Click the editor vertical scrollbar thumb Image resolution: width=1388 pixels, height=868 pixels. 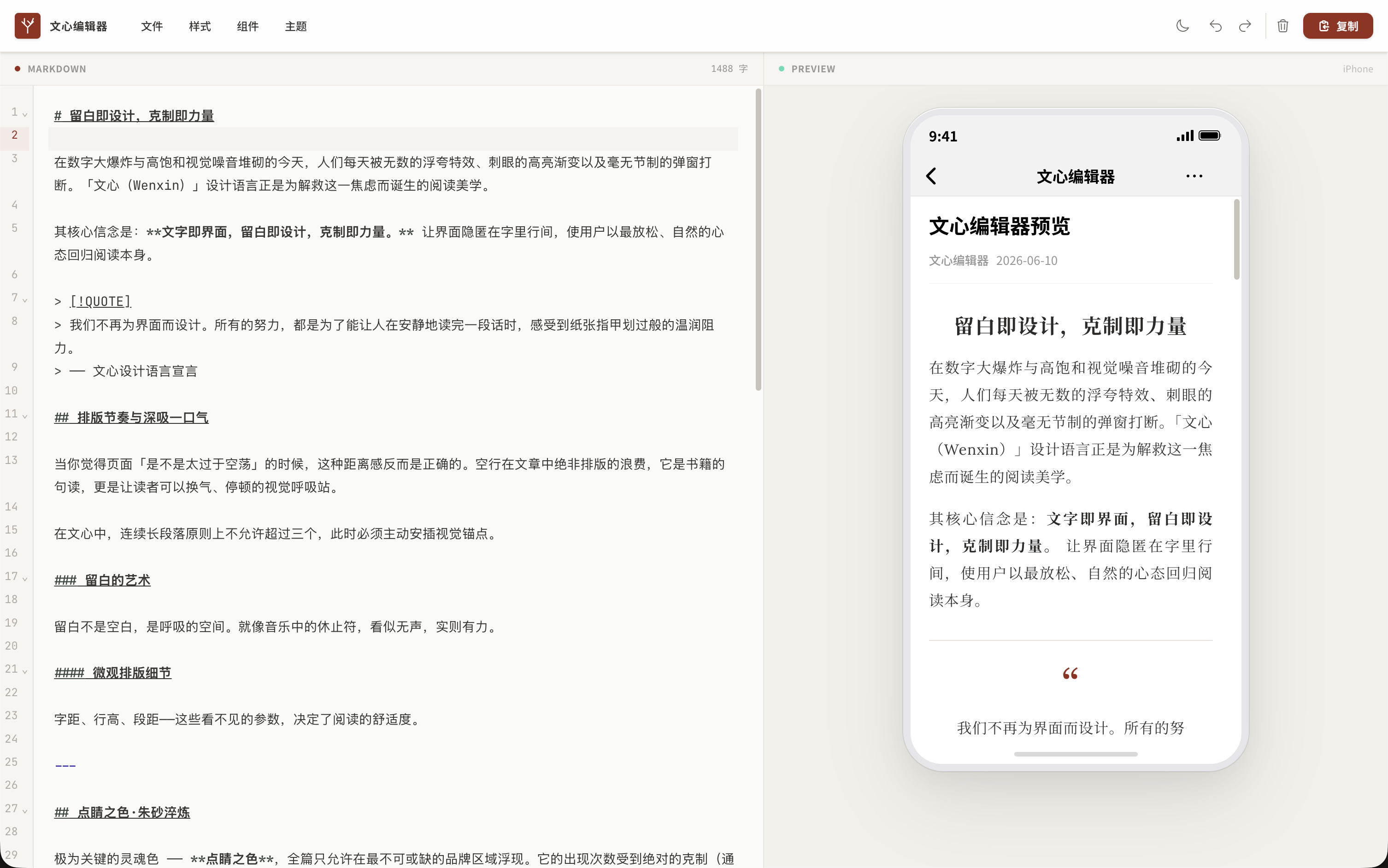point(759,240)
